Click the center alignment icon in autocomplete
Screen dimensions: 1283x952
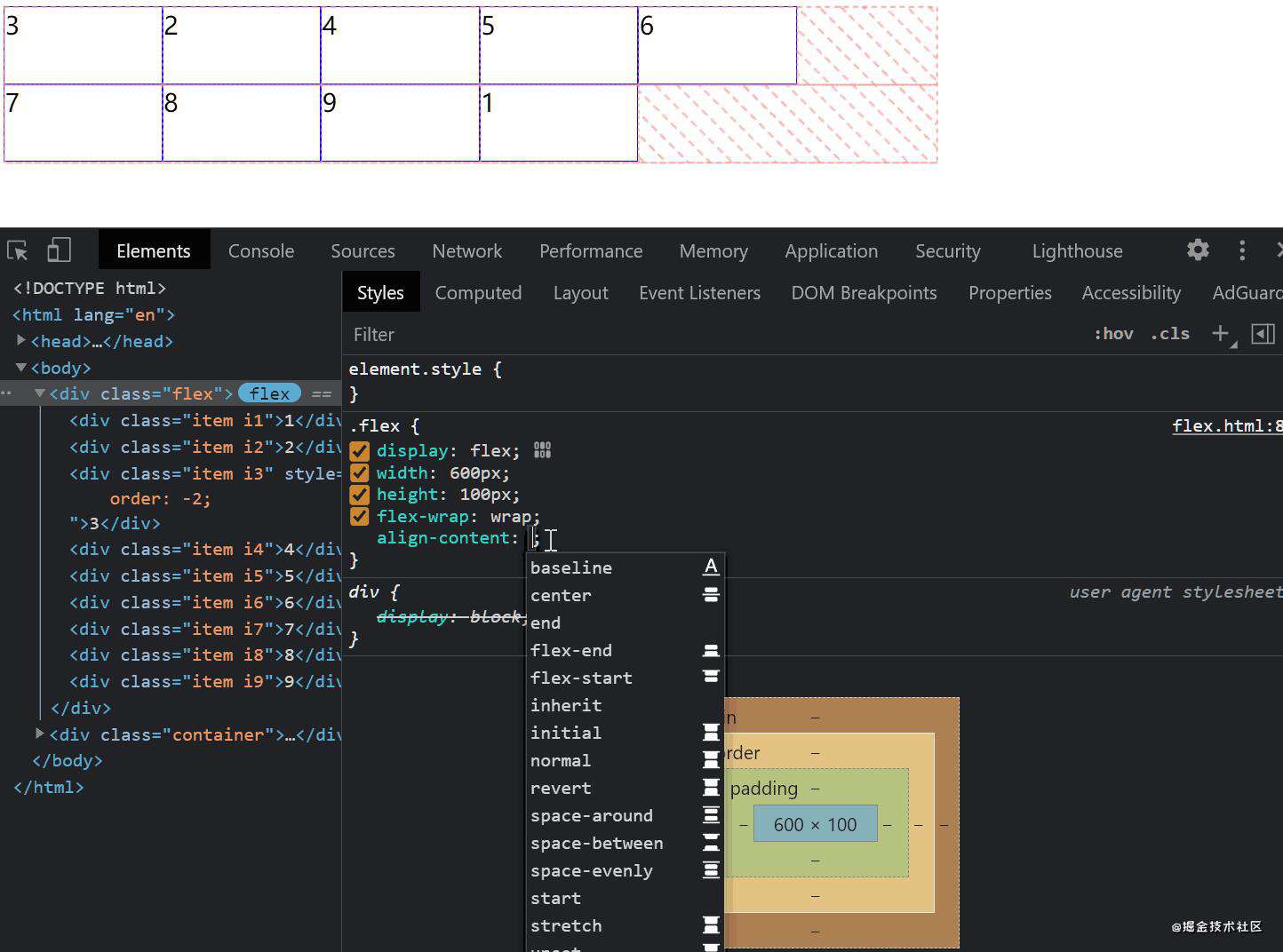711,595
